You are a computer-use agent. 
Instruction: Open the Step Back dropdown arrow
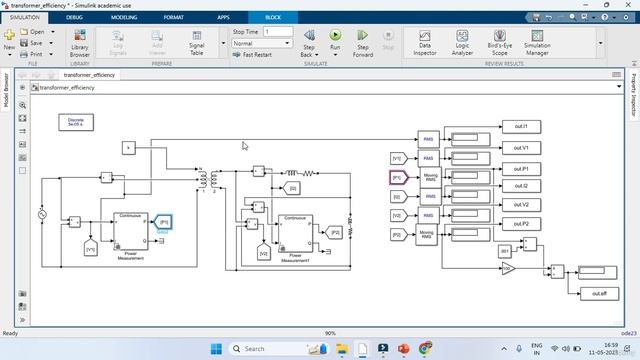tap(317, 55)
